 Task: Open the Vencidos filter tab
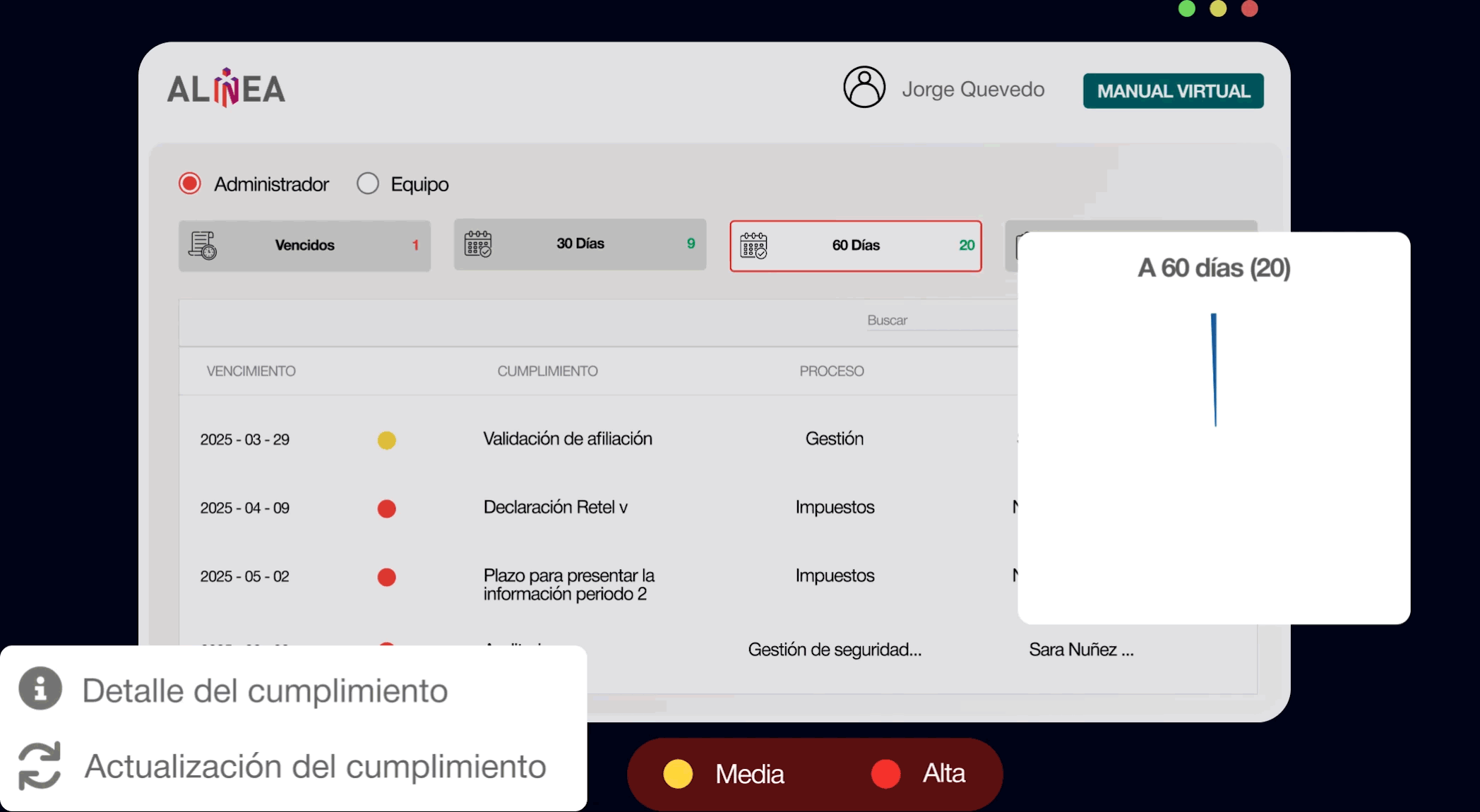[x=304, y=245]
